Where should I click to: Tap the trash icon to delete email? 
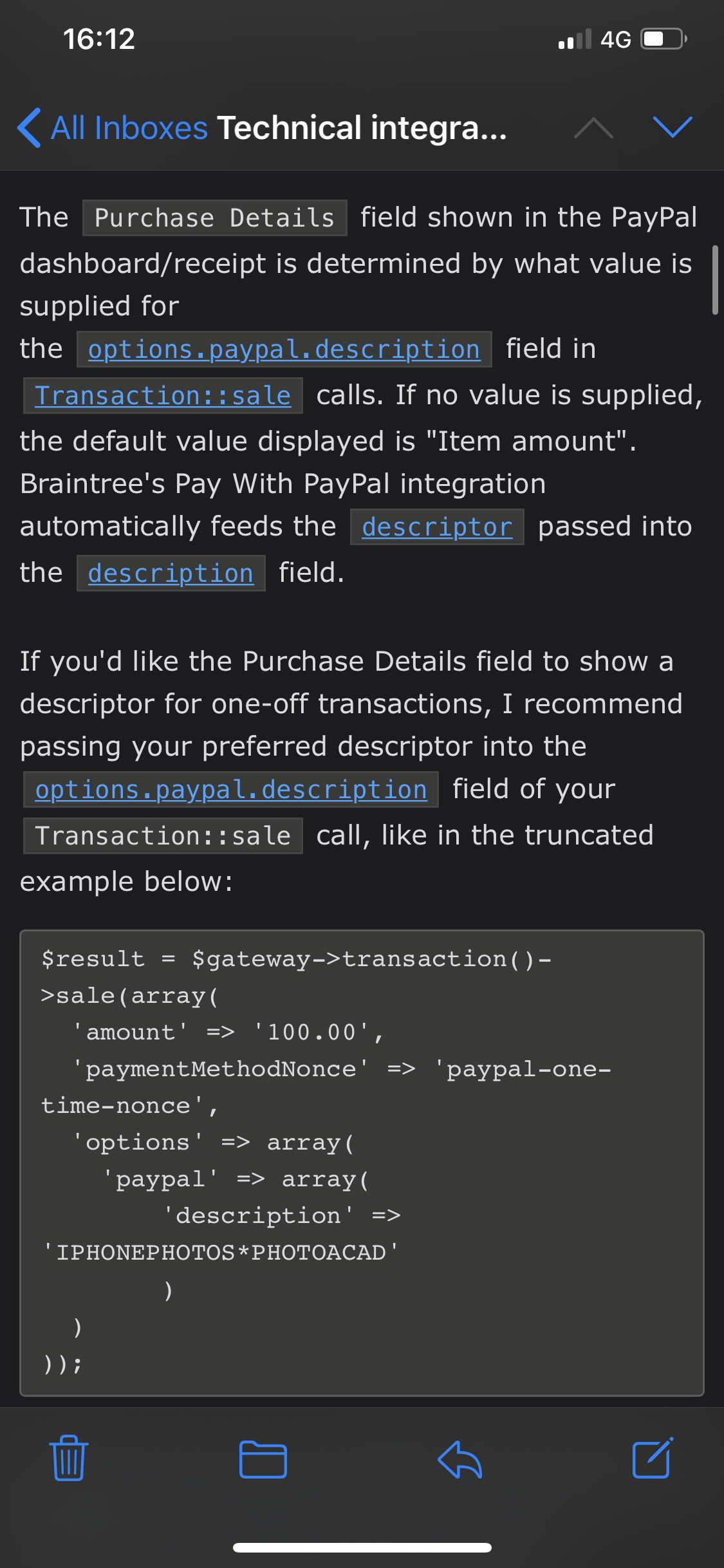(69, 1458)
